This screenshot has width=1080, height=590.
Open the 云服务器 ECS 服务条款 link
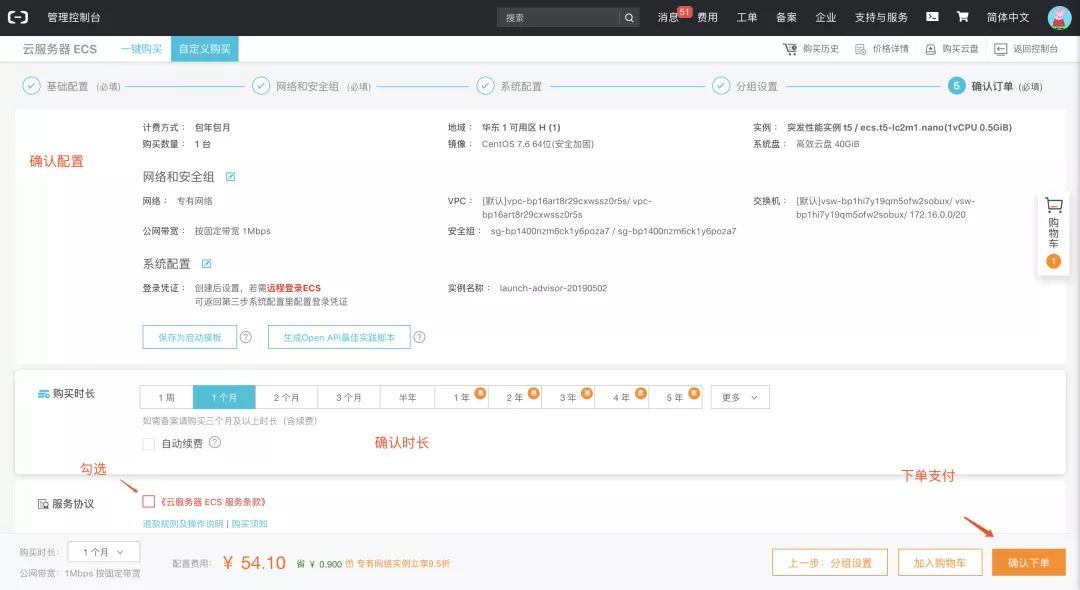pyautogui.click(x=214, y=502)
